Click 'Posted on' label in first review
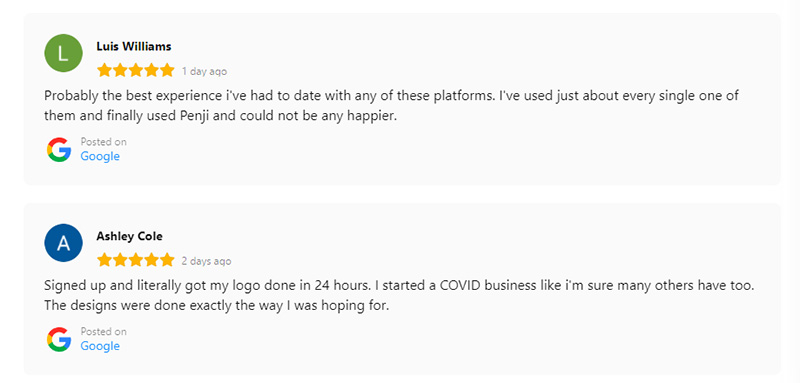Viewport: 800px width, 383px height. click(104, 142)
